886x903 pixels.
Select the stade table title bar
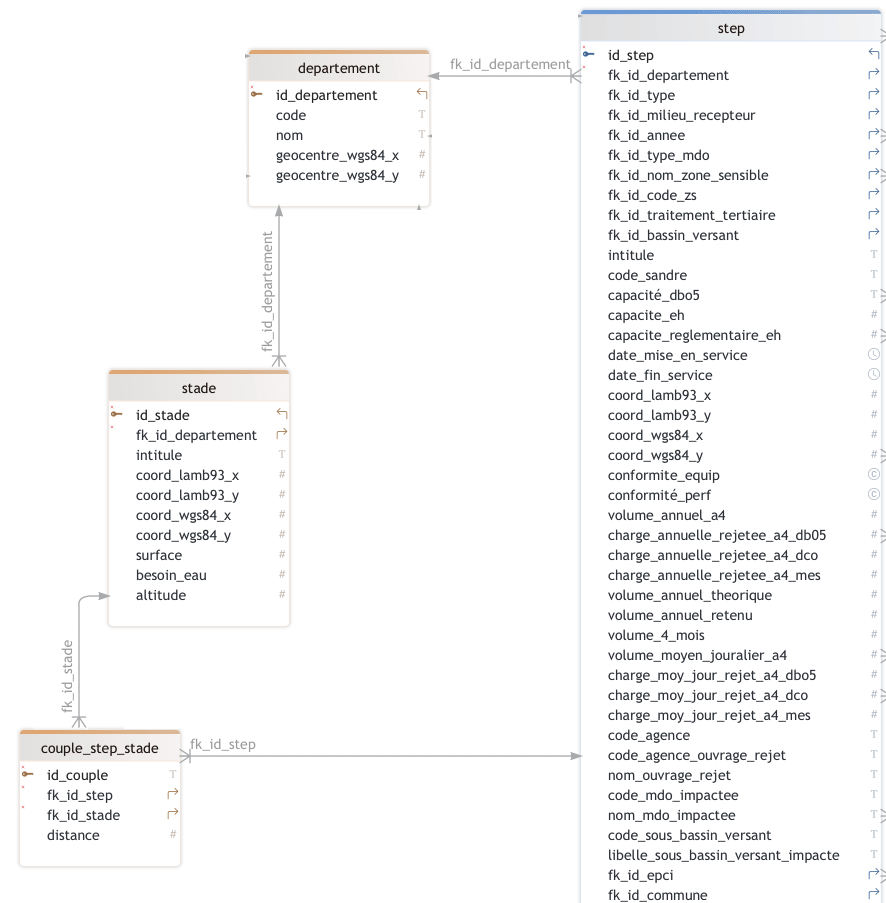pyautogui.click(x=199, y=388)
